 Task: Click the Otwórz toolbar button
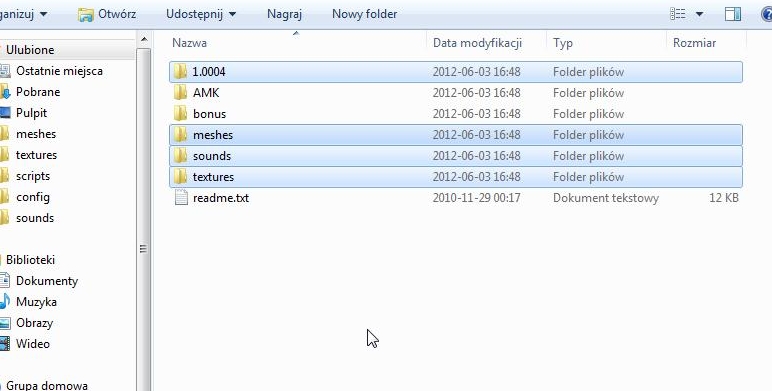coord(107,14)
